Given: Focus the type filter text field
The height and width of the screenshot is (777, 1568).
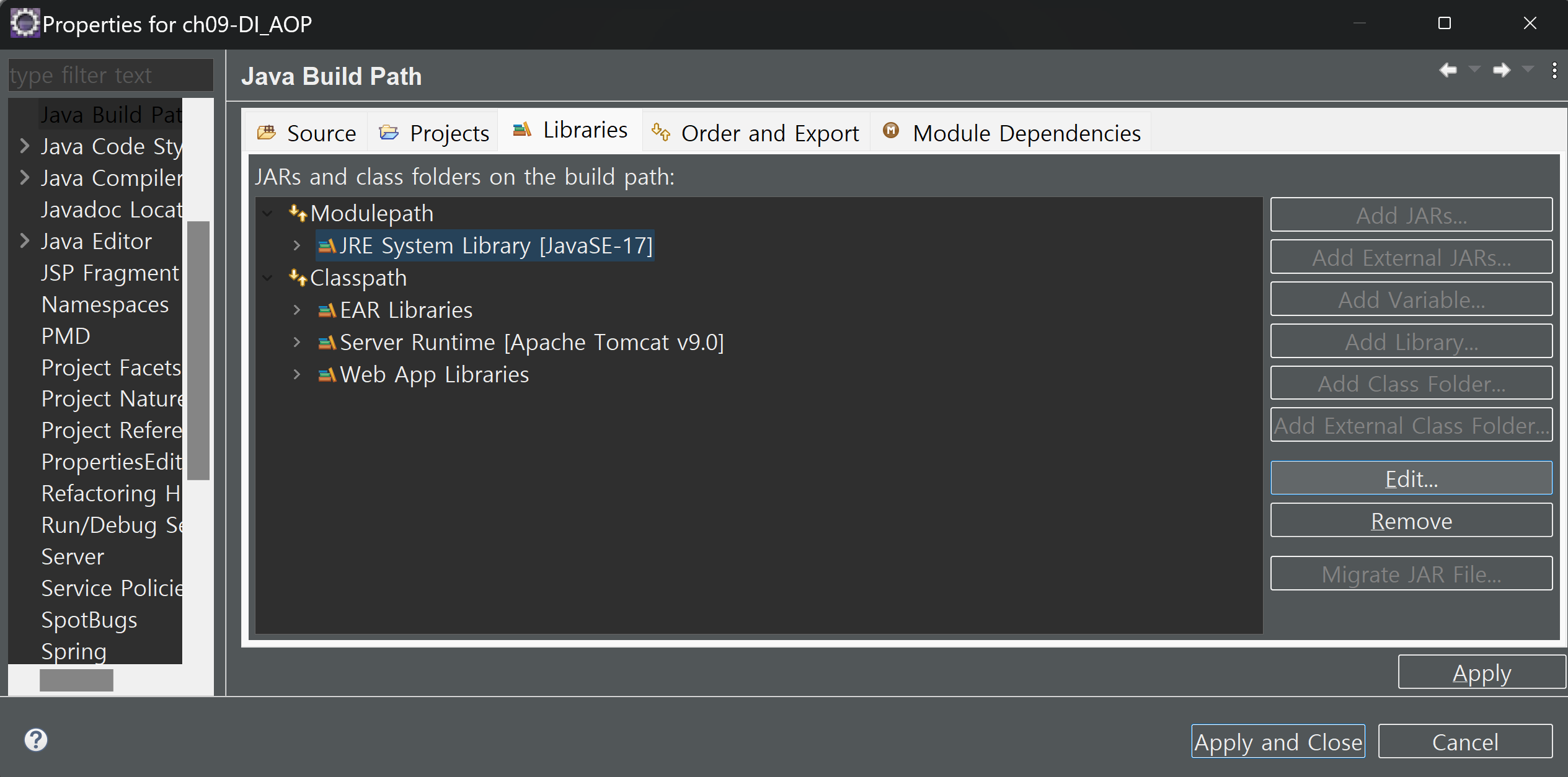Looking at the screenshot, I should (110, 76).
